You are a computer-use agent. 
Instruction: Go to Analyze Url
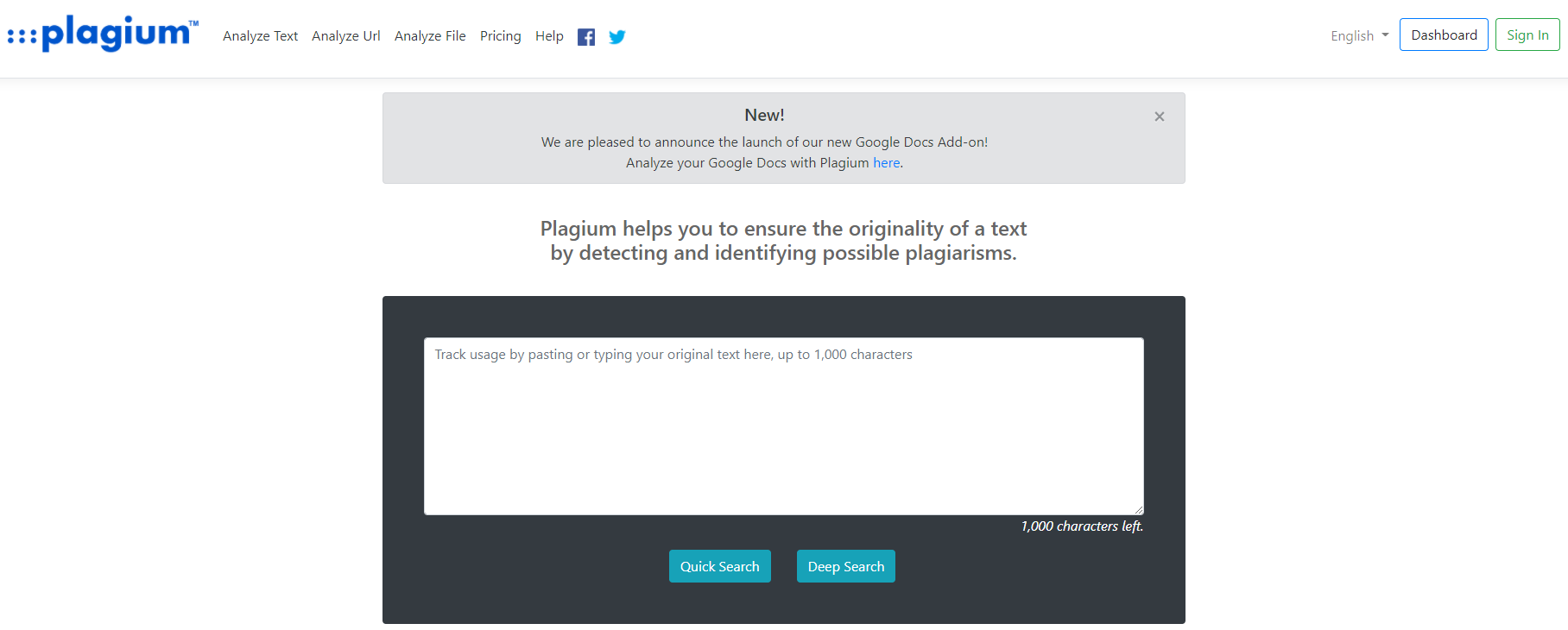(346, 36)
